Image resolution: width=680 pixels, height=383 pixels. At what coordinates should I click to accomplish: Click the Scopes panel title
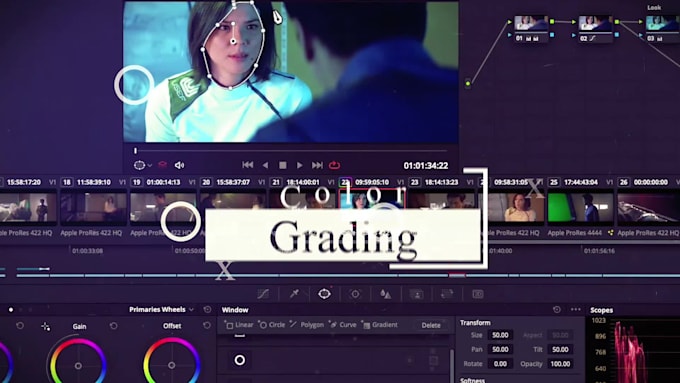(602, 310)
